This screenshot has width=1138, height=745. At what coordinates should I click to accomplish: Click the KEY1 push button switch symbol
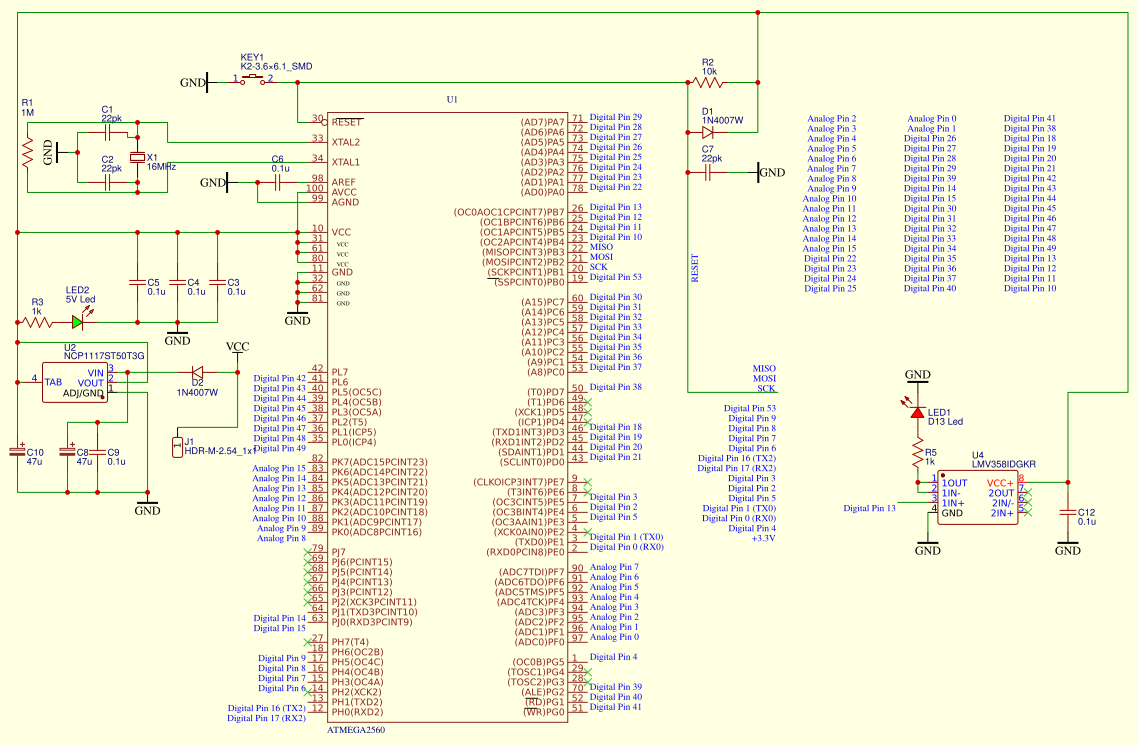tap(252, 80)
